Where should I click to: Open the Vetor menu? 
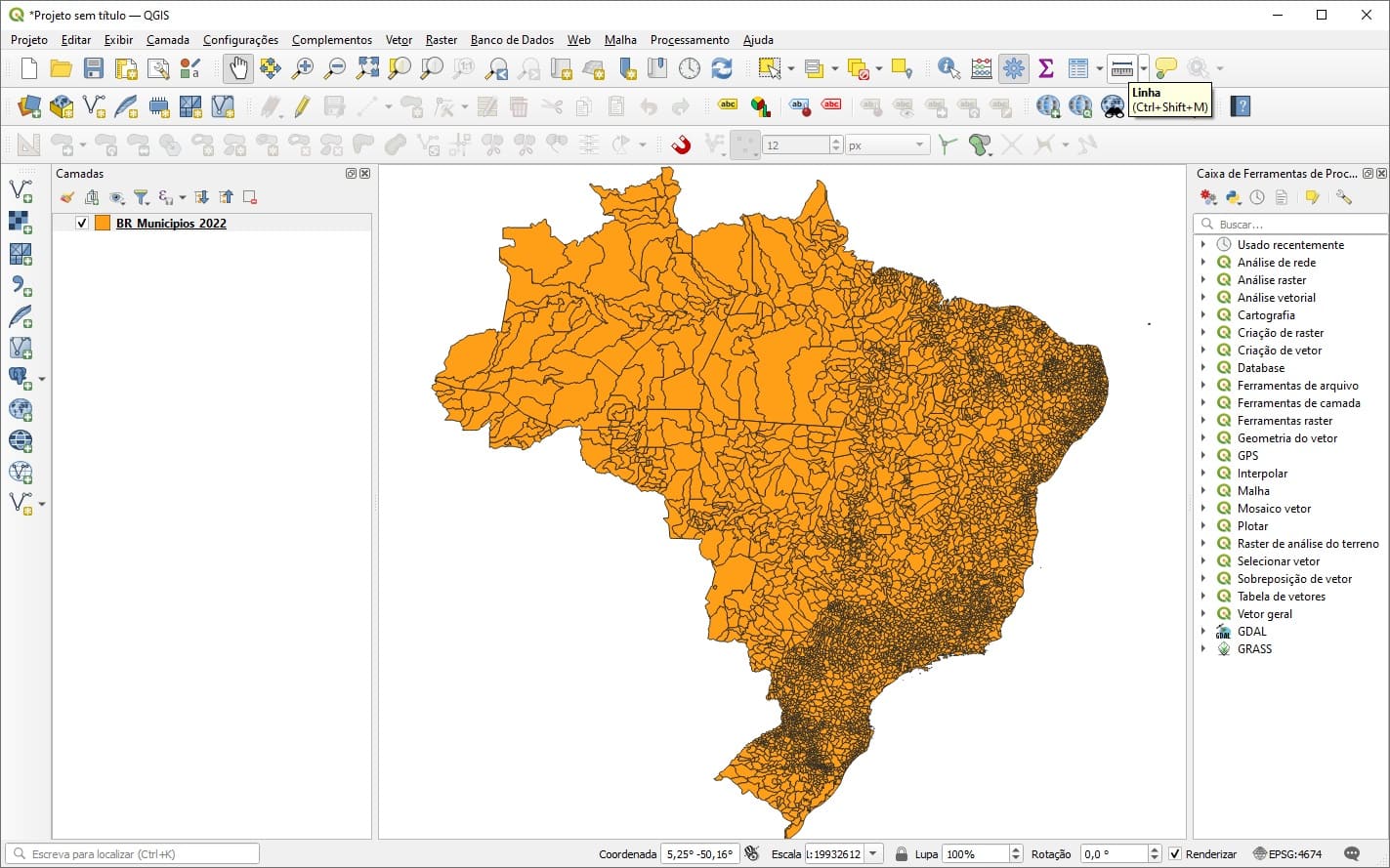(x=399, y=40)
